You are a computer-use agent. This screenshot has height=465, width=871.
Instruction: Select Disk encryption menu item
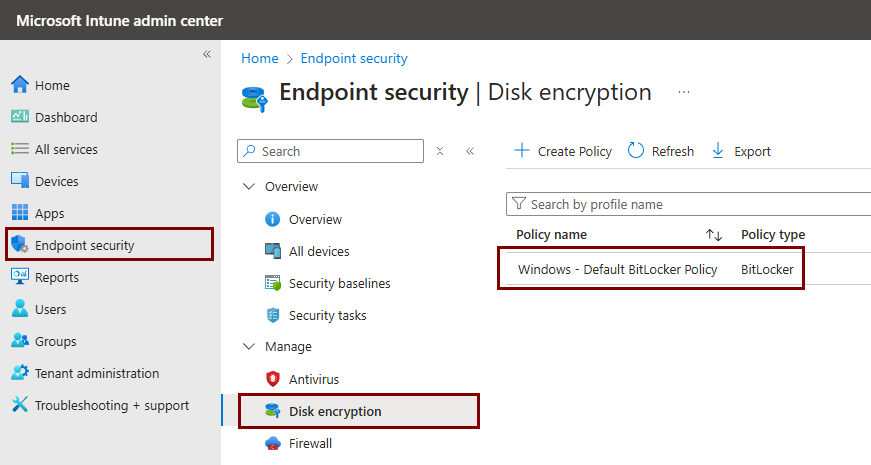[335, 411]
